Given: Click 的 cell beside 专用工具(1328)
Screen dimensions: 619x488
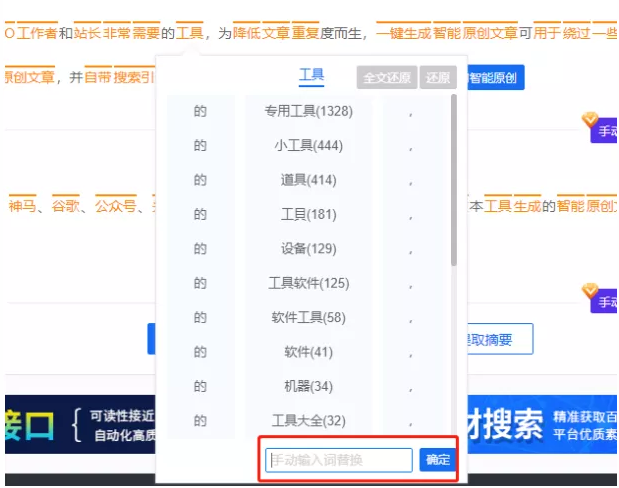Looking at the screenshot, I should click(x=200, y=111).
